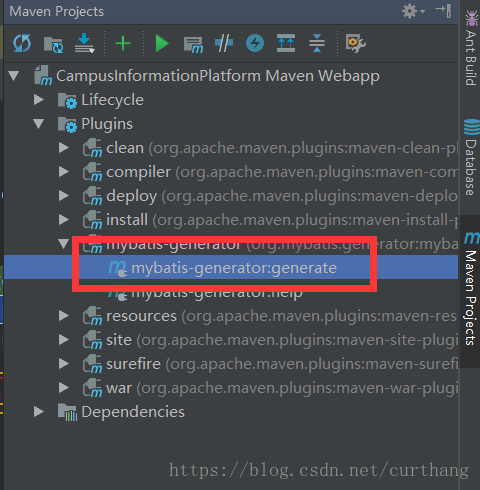Click the Dependencies library folder icon
This screenshot has height=490, width=480.
click(67, 412)
